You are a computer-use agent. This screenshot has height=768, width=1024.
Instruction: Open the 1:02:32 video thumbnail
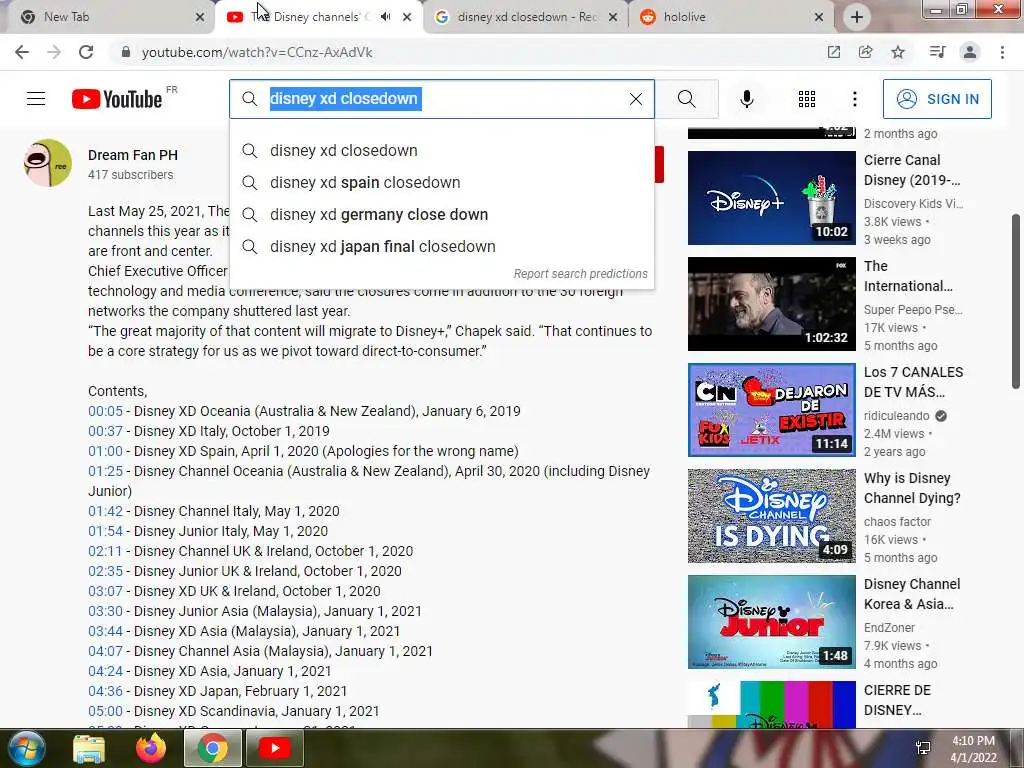(x=771, y=304)
